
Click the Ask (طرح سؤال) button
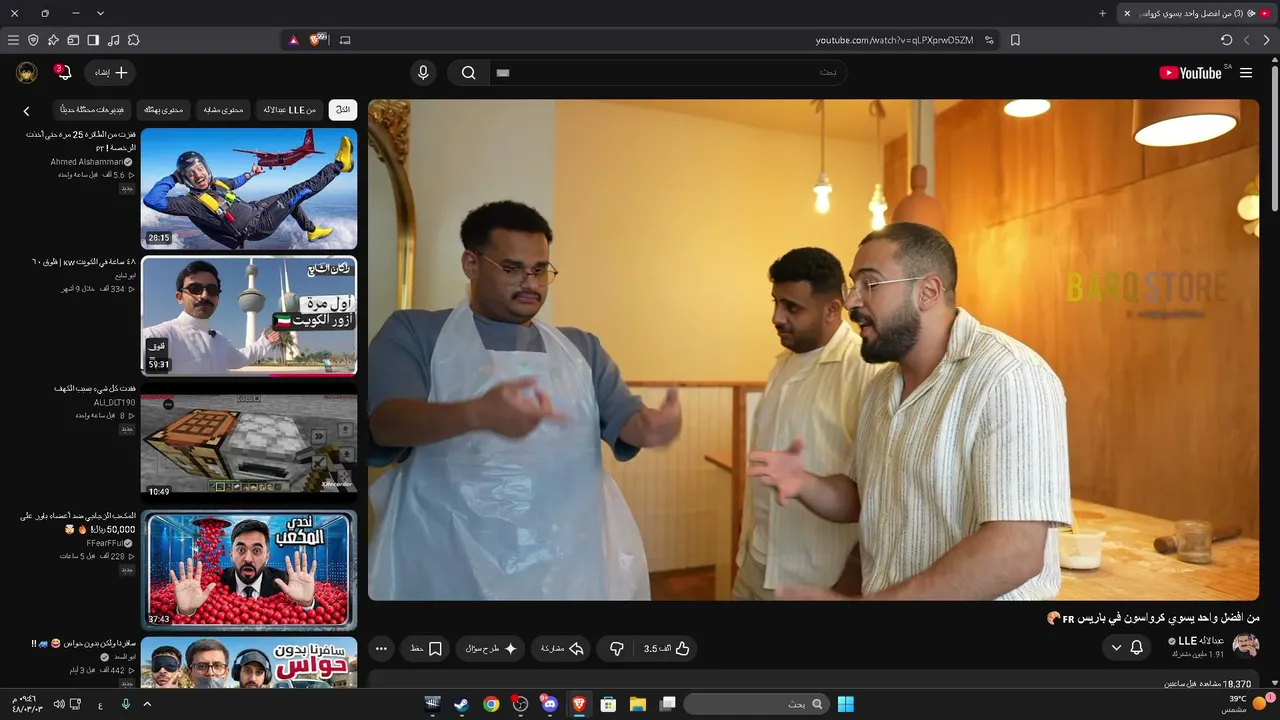pos(491,649)
